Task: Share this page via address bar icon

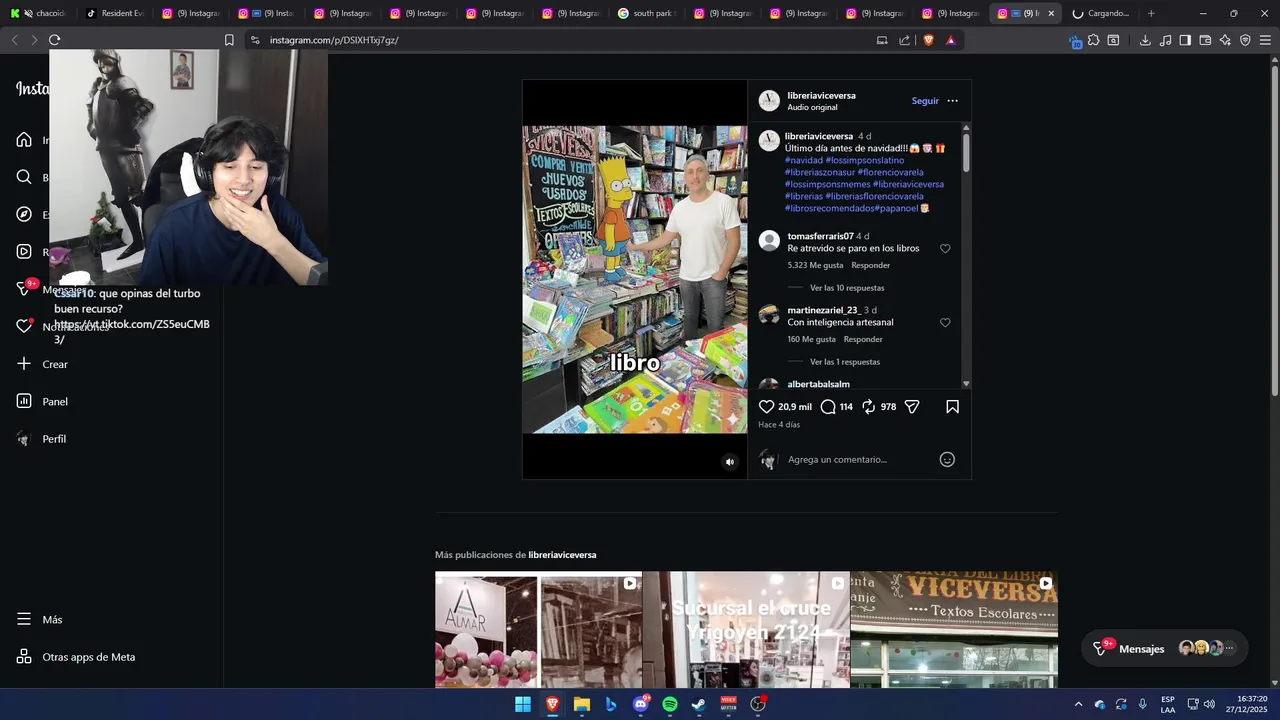Action: pyautogui.click(x=904, y=40)
